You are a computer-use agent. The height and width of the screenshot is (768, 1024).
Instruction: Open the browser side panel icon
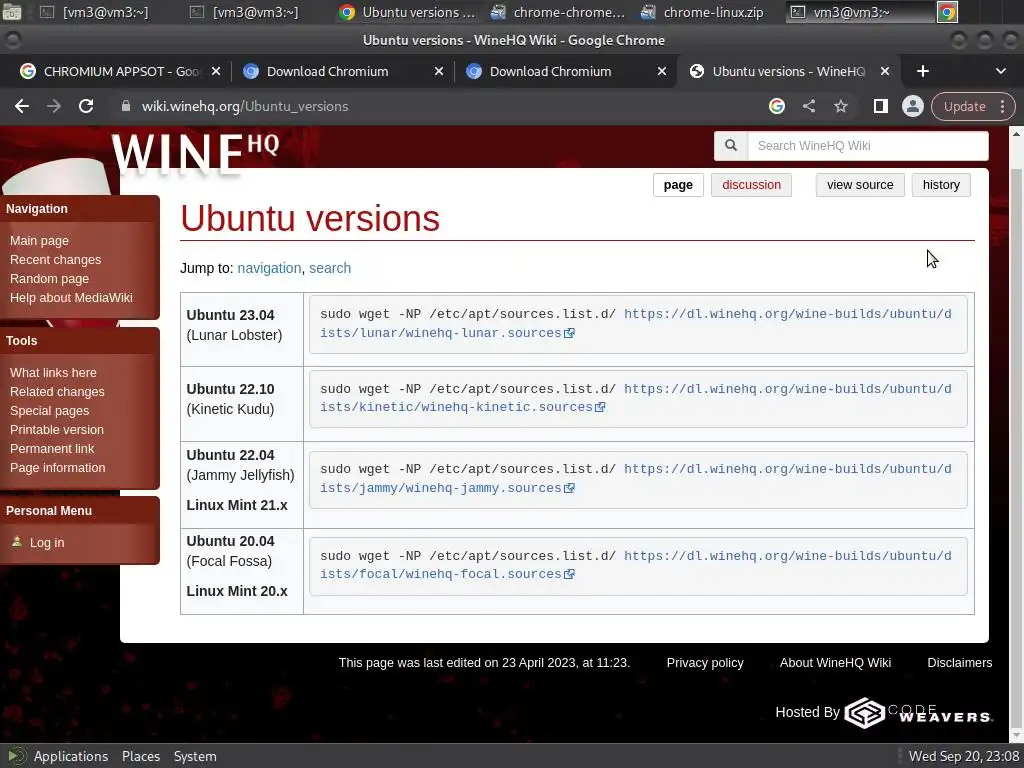pos(880,106)
